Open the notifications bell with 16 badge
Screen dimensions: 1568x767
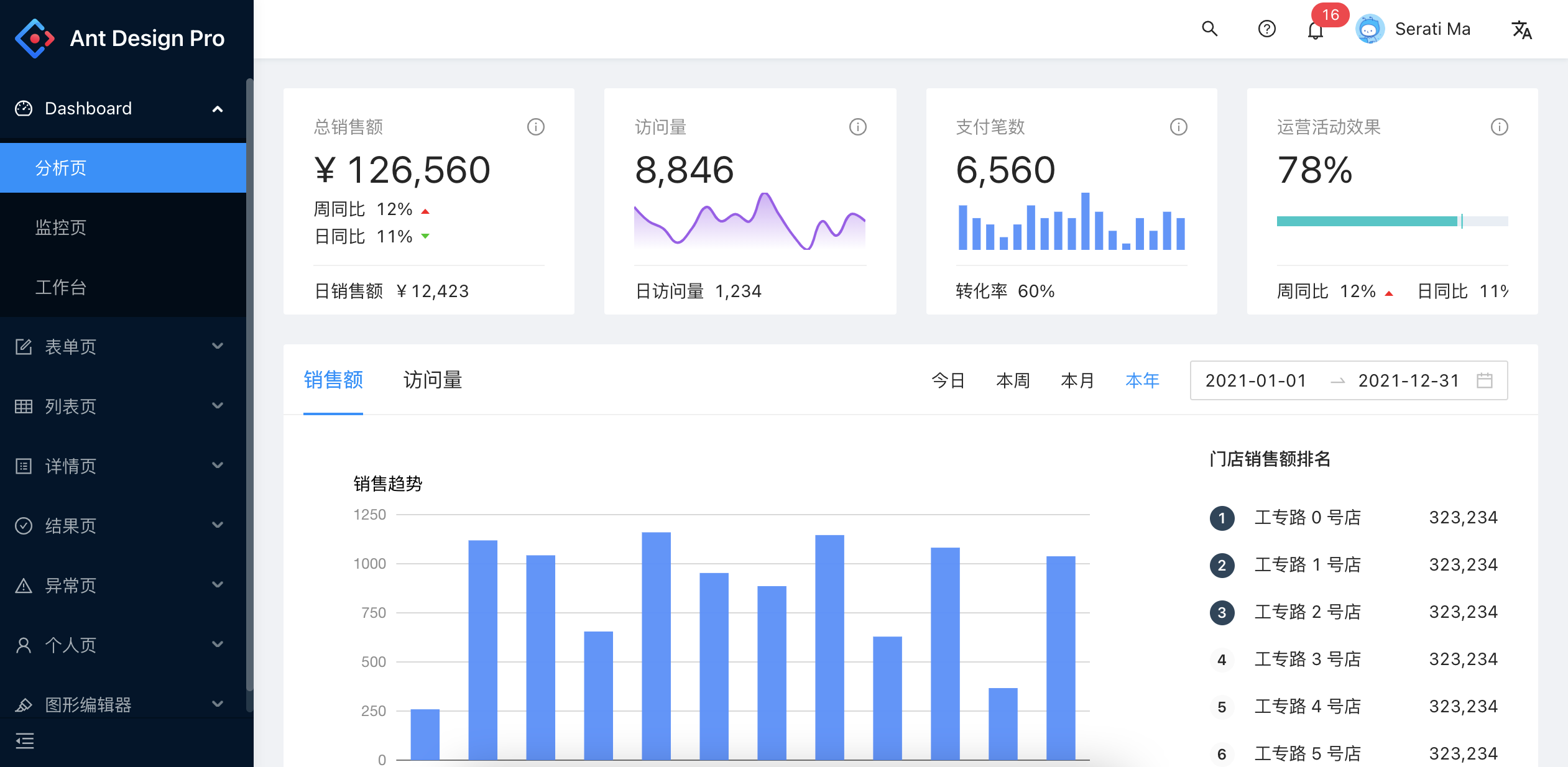tap(1315, 30)
